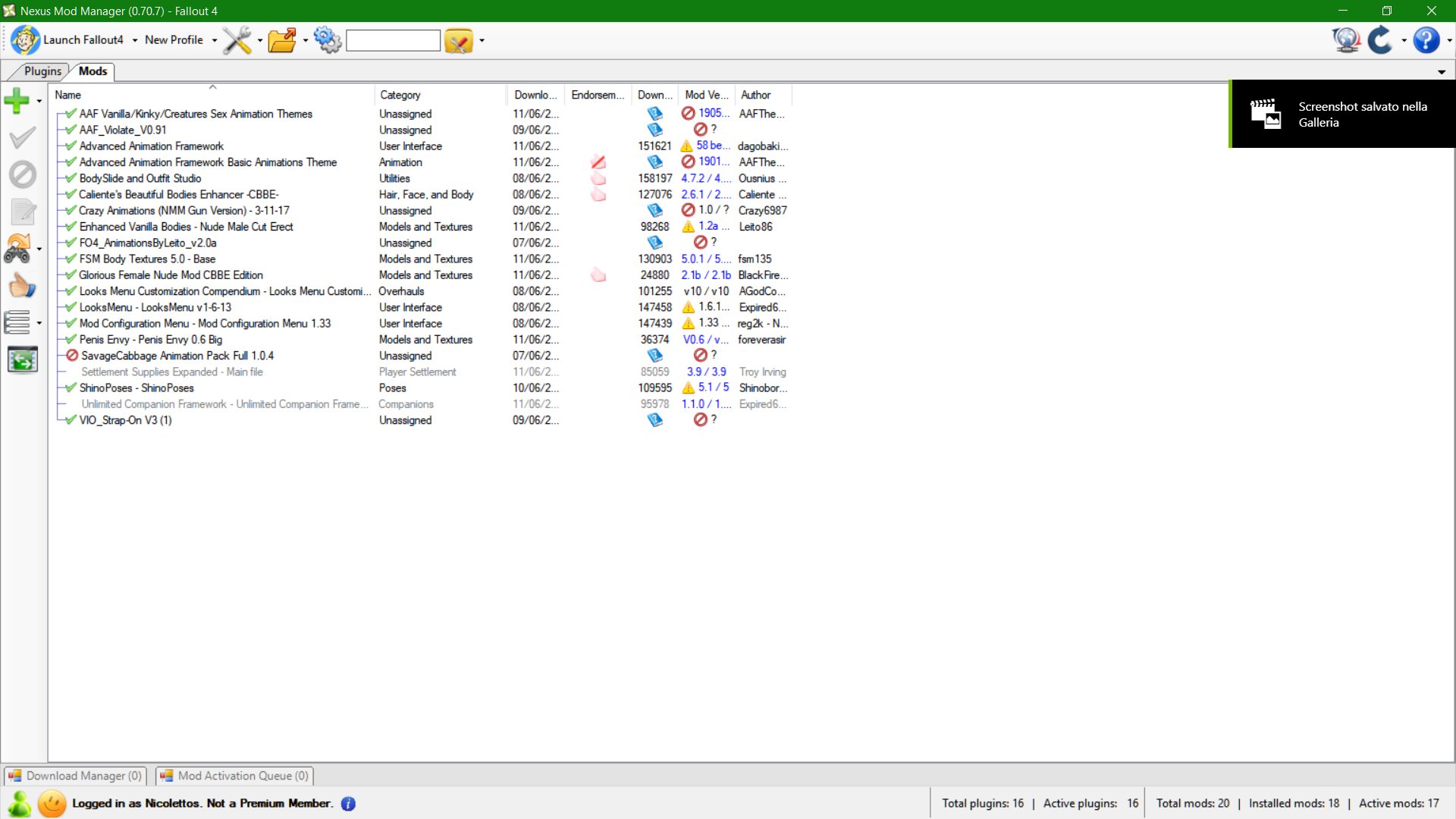Click the edit notepad pencil icon in sidebar

coord(23,212)
